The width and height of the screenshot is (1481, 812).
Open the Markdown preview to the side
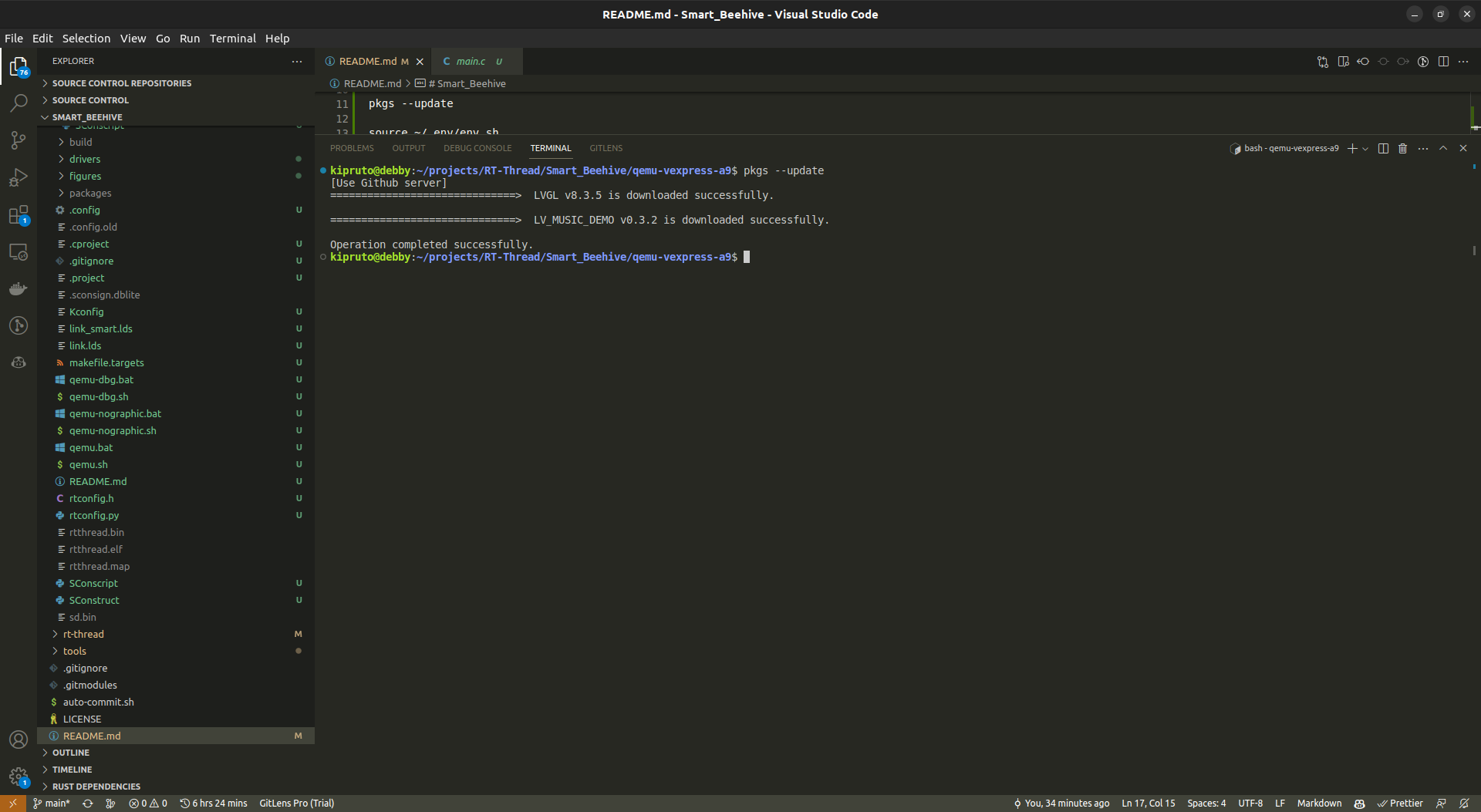click(1344, 61)
